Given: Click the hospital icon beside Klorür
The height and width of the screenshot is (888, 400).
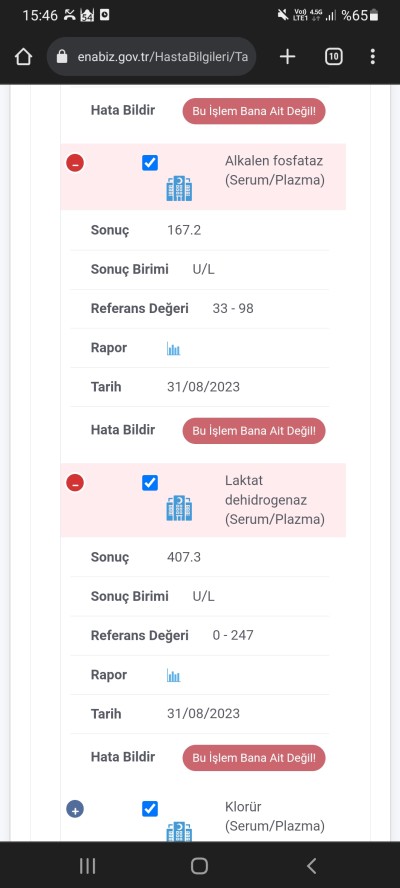Looking at the screenshot, I should click(179, 832).
